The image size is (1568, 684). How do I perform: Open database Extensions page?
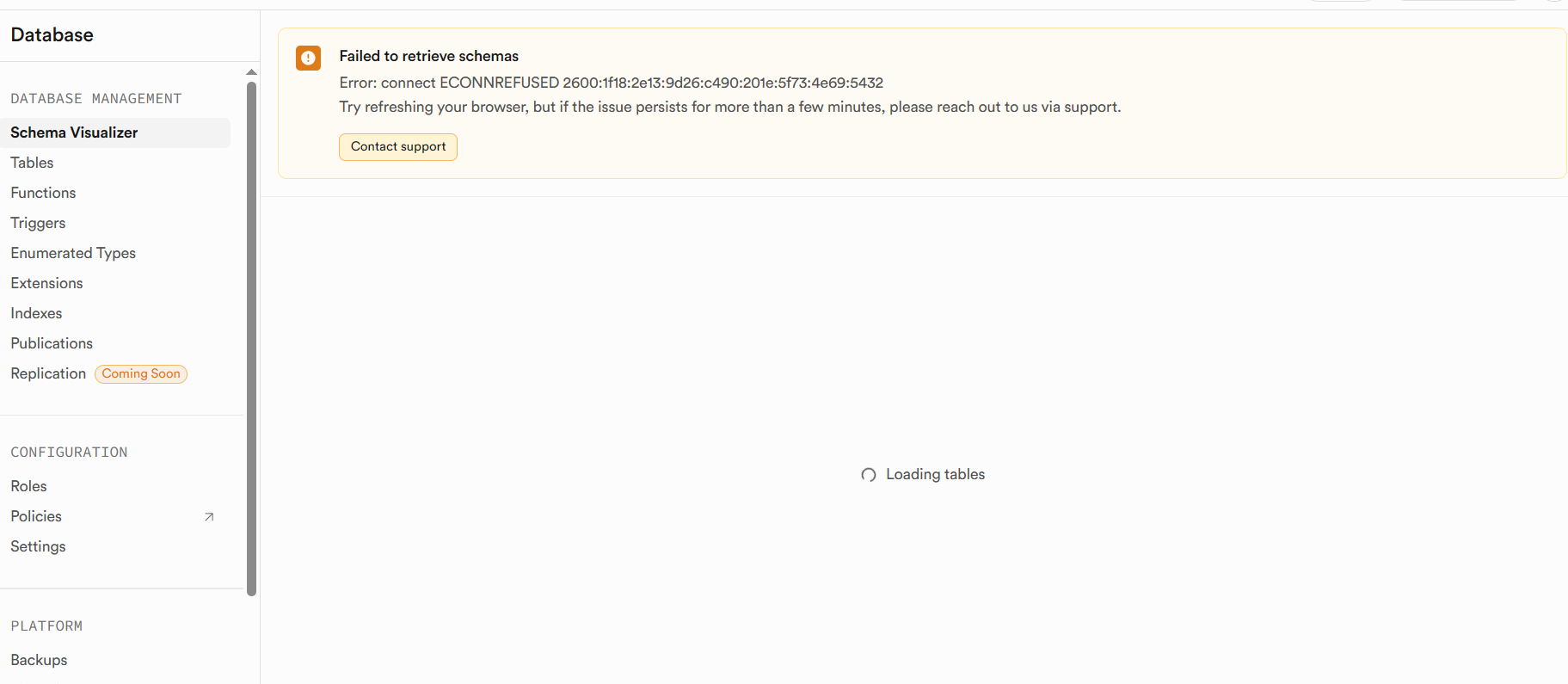coord(46,283)
